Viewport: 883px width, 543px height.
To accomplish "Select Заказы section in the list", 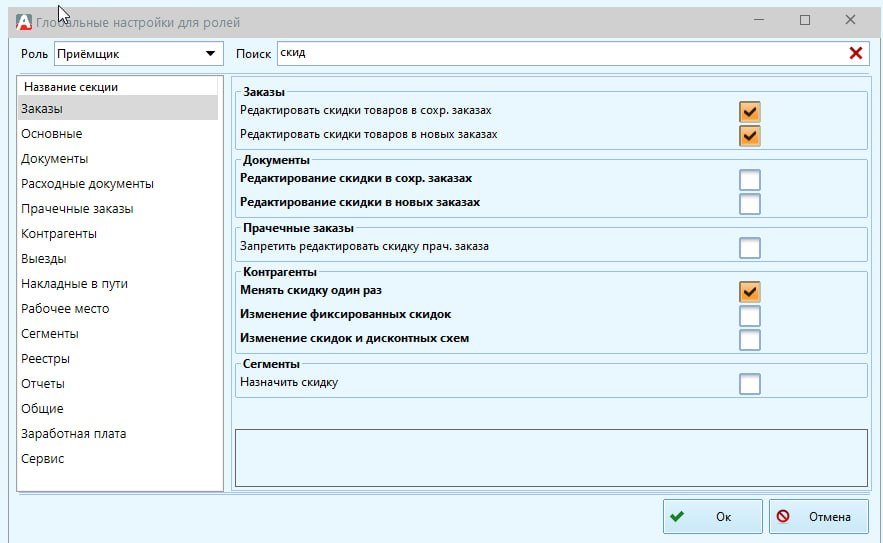I will [118, 109].
